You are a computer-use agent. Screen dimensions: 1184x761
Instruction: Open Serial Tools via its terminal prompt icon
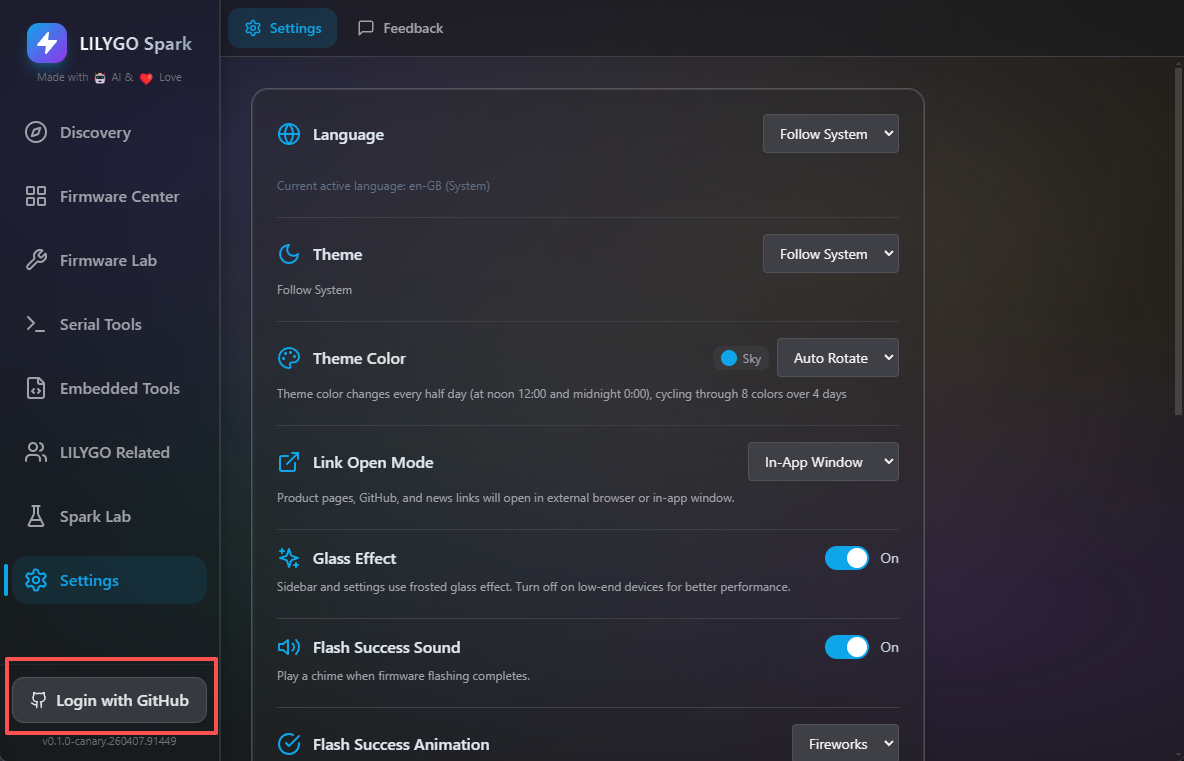click(36, 325)
